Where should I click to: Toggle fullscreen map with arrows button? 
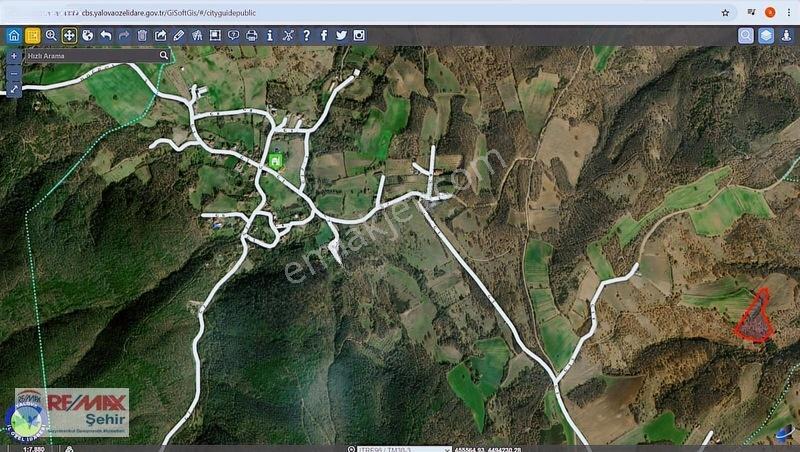click(x=14, y=89)
